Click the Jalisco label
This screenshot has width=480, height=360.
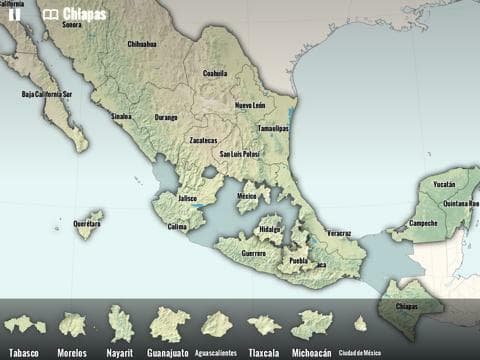point(188,198)
